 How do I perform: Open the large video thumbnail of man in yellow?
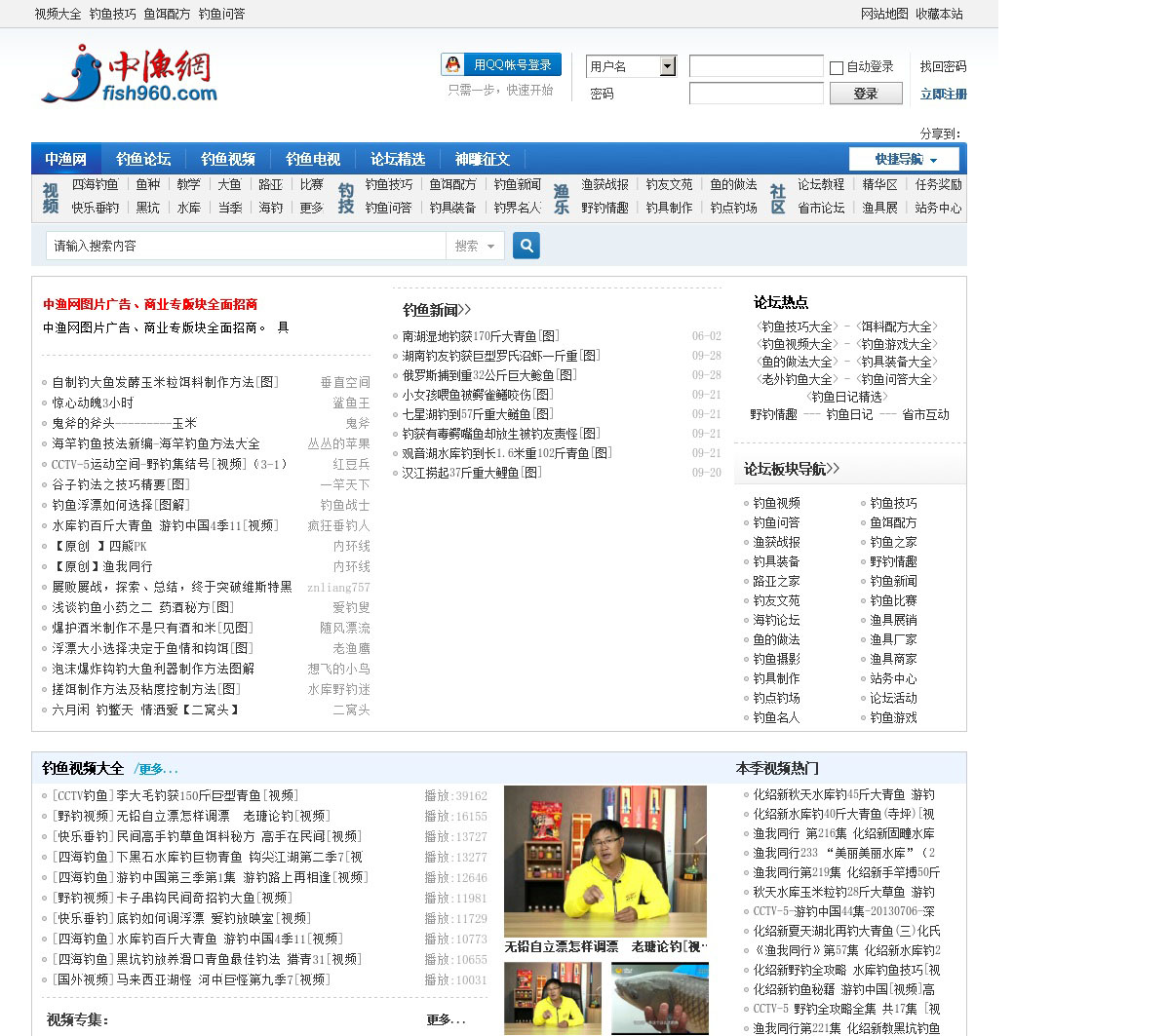tap(605, 861)
